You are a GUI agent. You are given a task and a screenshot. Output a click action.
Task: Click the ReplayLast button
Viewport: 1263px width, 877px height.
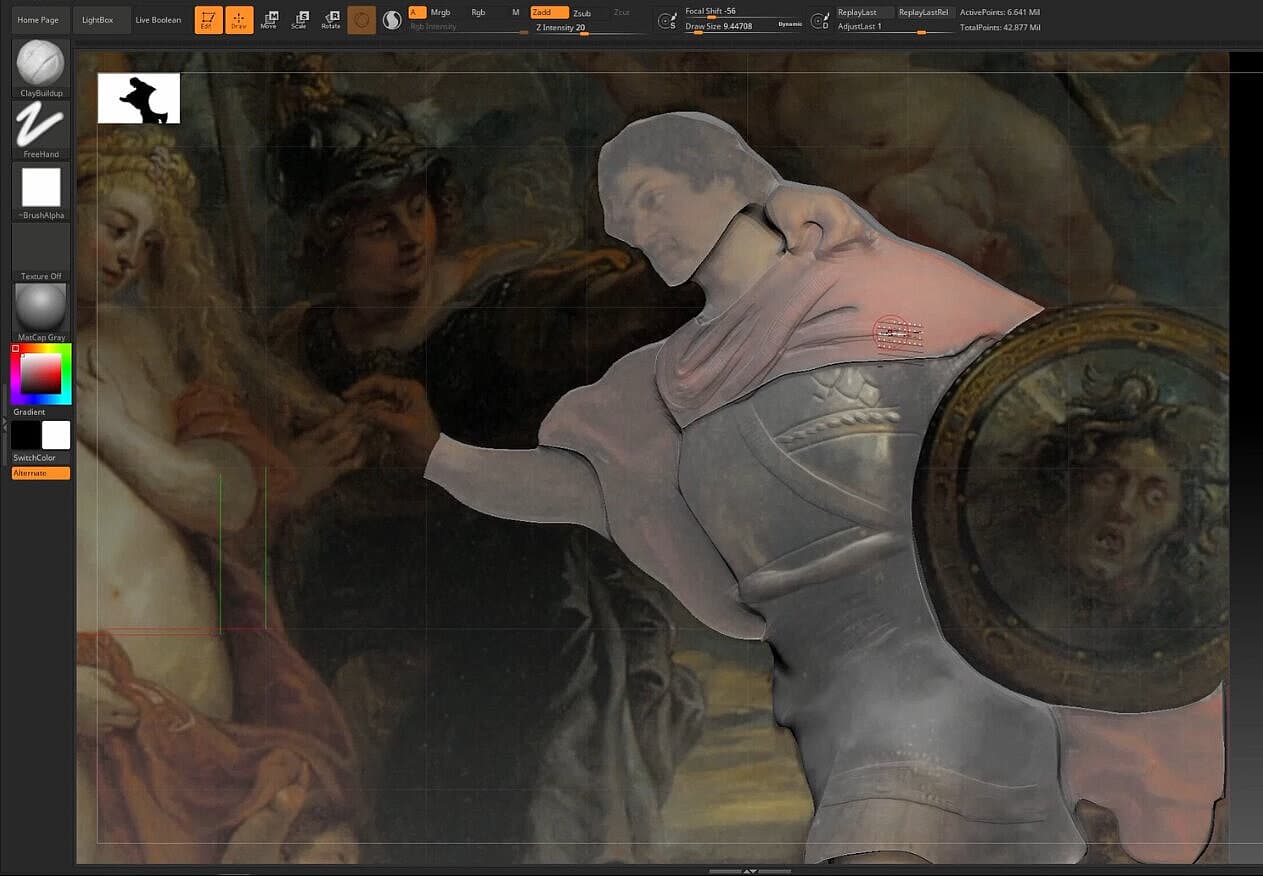(858, 12)
